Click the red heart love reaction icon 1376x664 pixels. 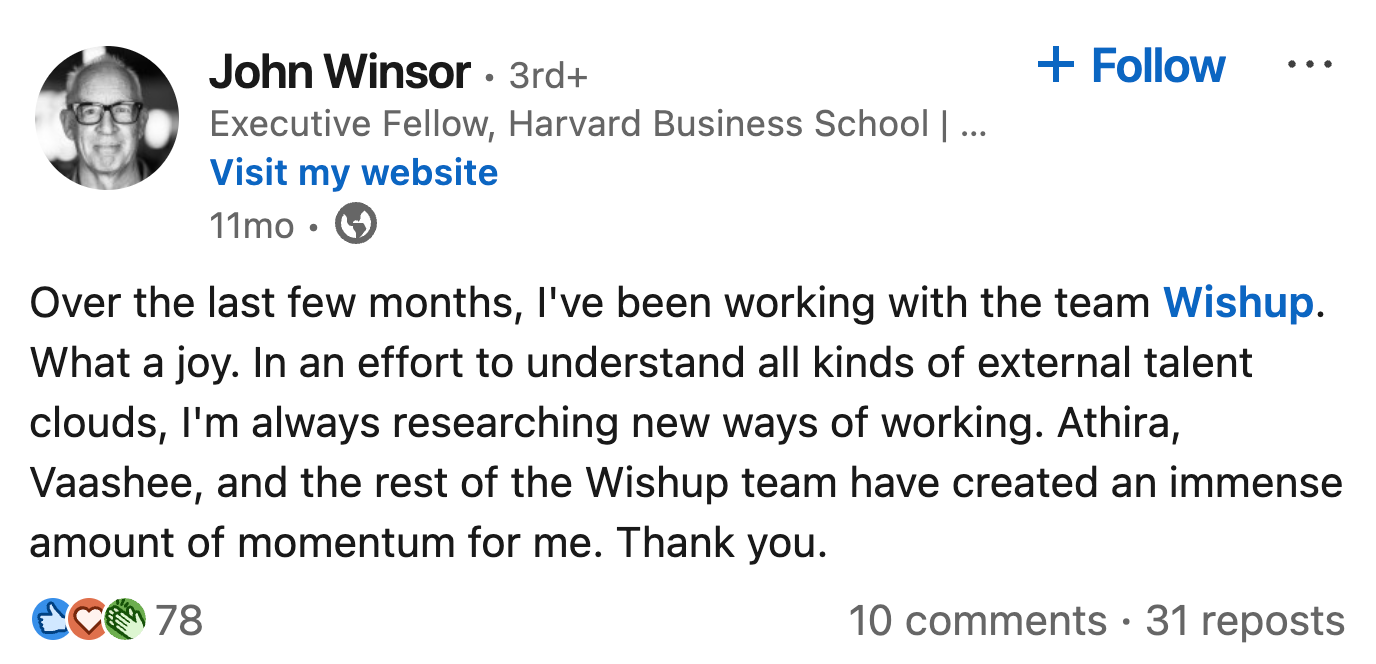tap(88, 619)
